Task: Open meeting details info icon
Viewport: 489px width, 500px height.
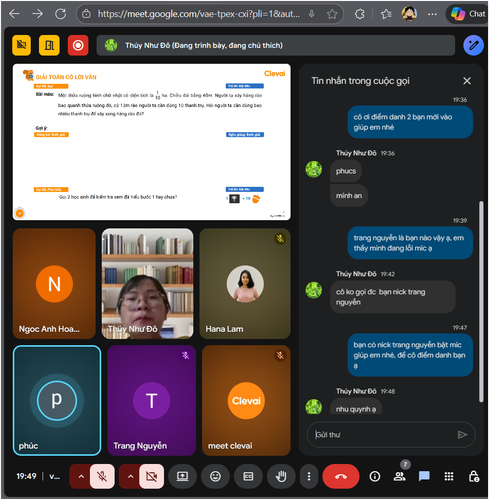Action: [x=375, y=476]
